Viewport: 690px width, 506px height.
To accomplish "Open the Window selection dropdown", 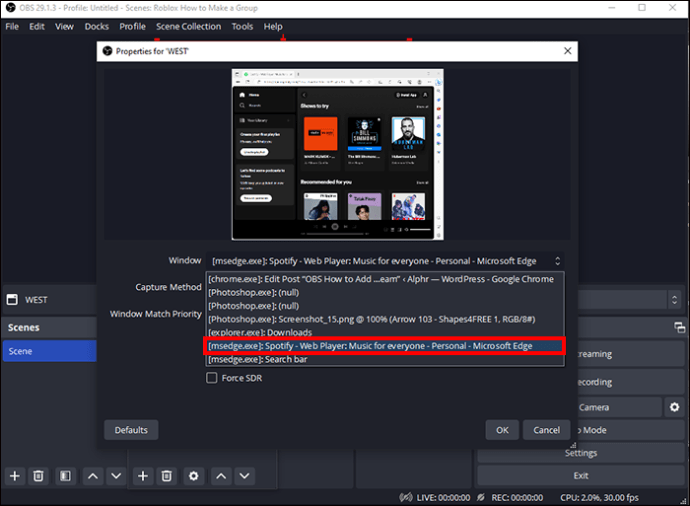I will pyautogui.click(x=385, y=261).
